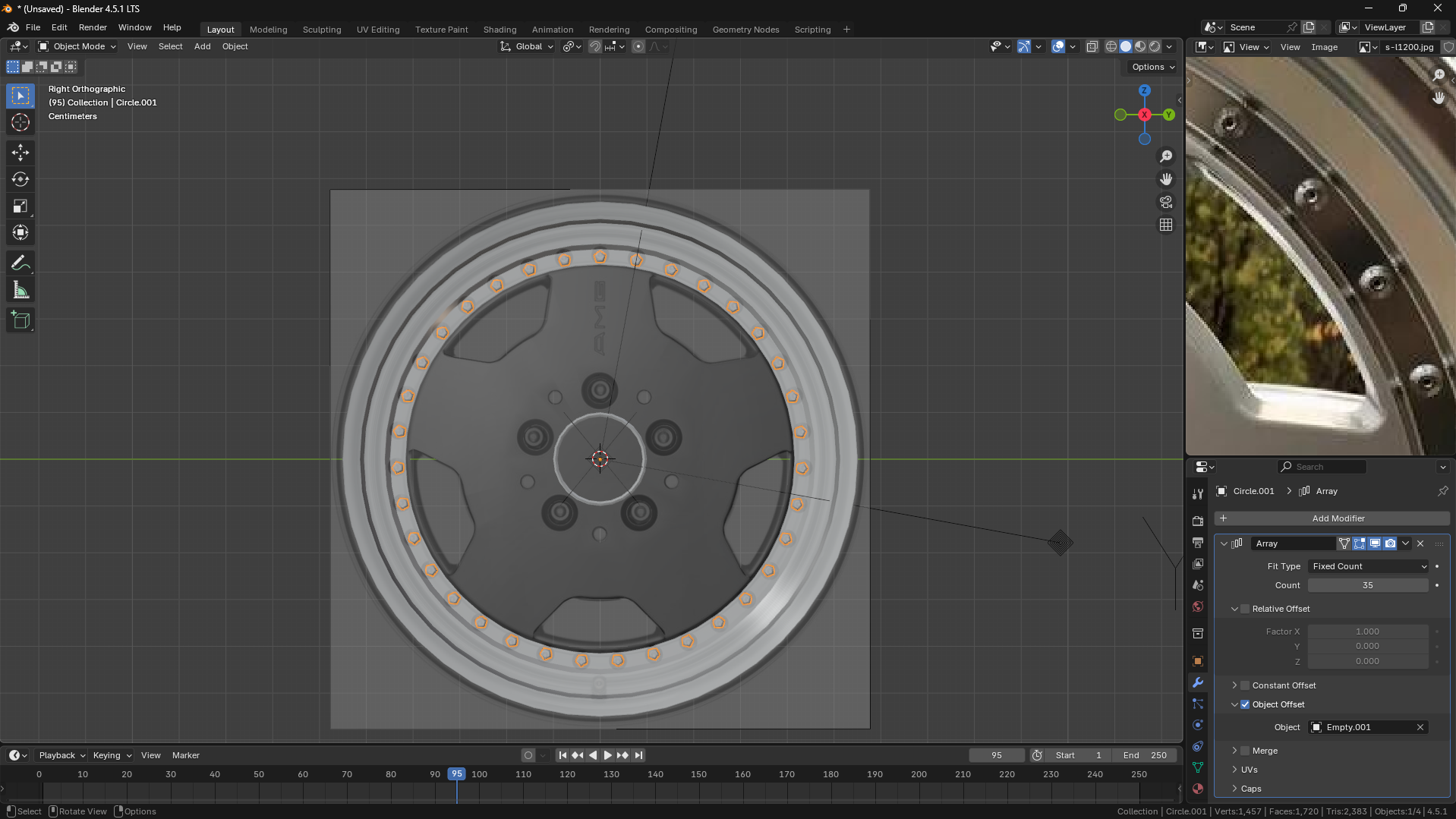The image size is (1456, 819).
Task: Choose the Measure tool
Action: [20, 290]
